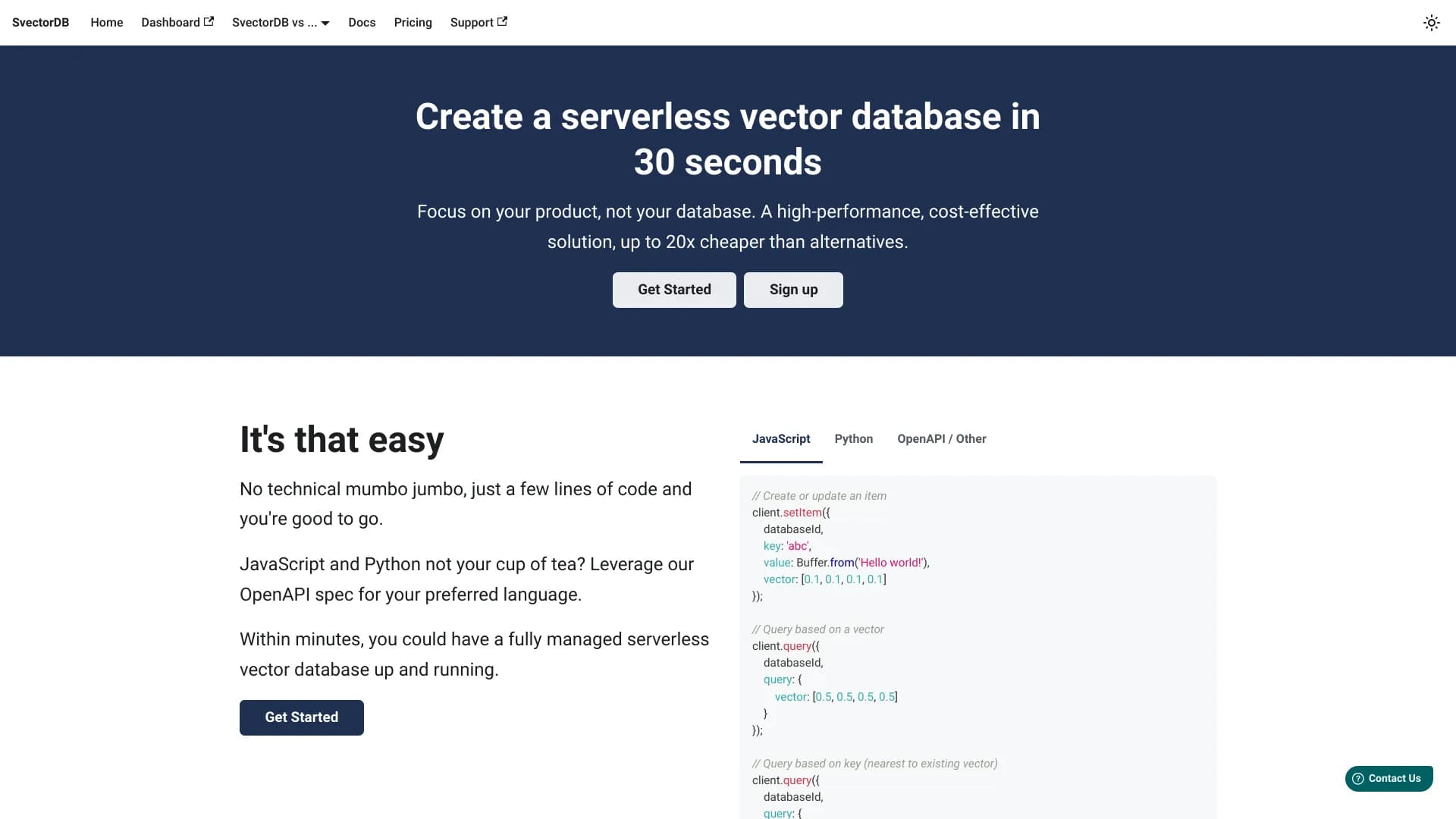Click the 'Hello world!' string in the code sample
This screenshot has width=1456, height=819.
(x=891, y=563)
